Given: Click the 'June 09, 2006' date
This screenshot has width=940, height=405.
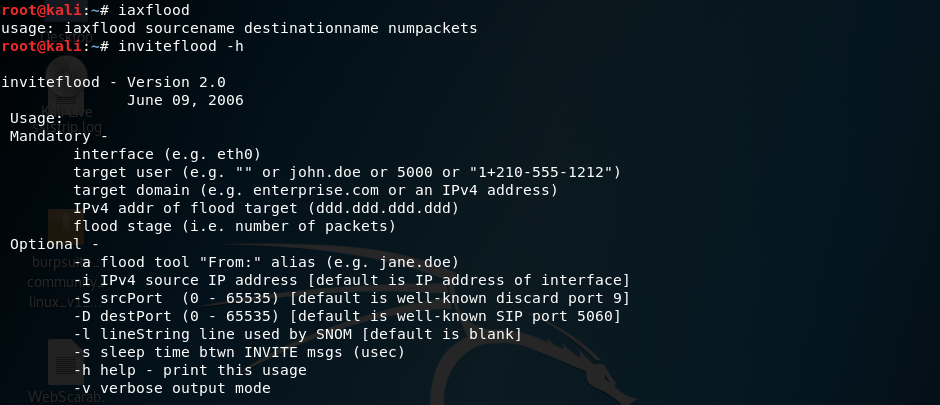Looking at the screenshot, I should tap(185, 100).
